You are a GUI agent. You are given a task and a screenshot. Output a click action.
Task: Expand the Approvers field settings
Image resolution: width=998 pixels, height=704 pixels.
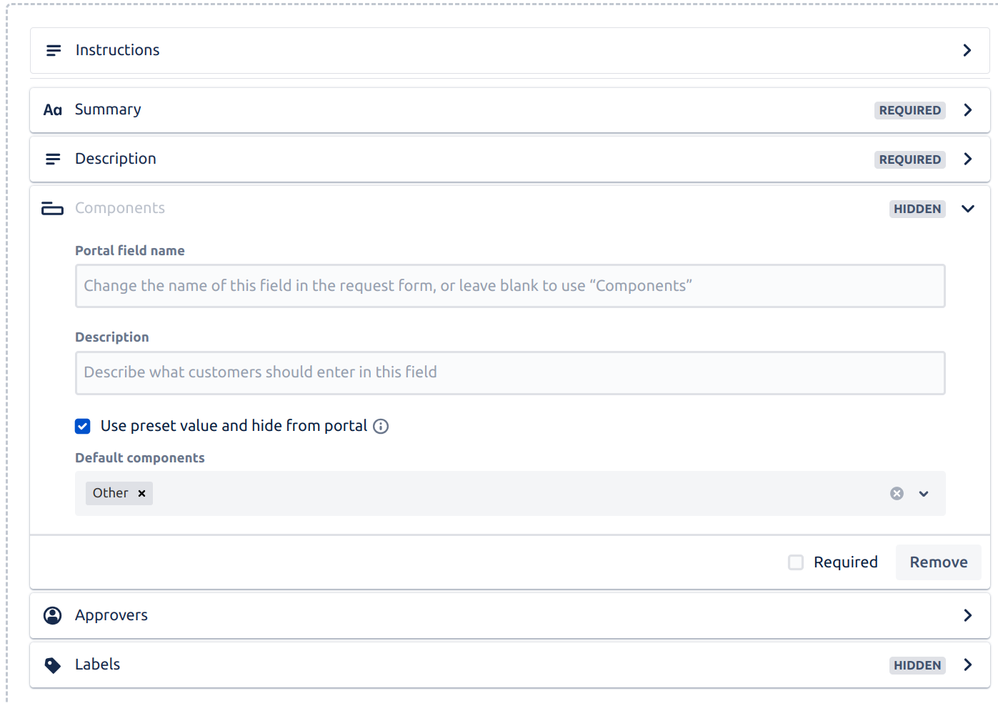[967, 614]
